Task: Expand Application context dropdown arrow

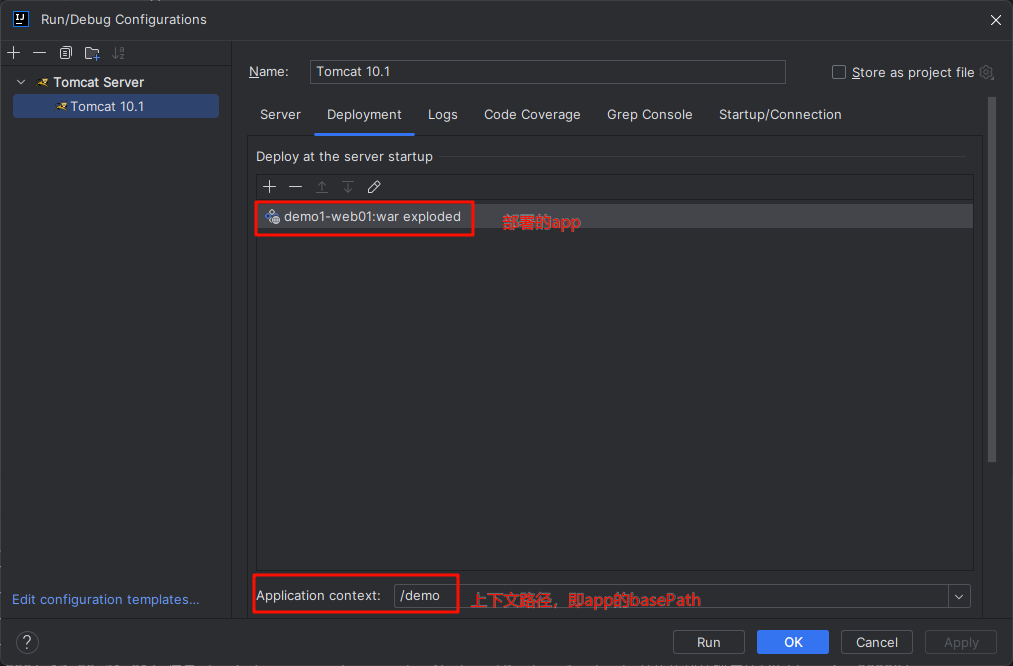Action: [959, 596]
